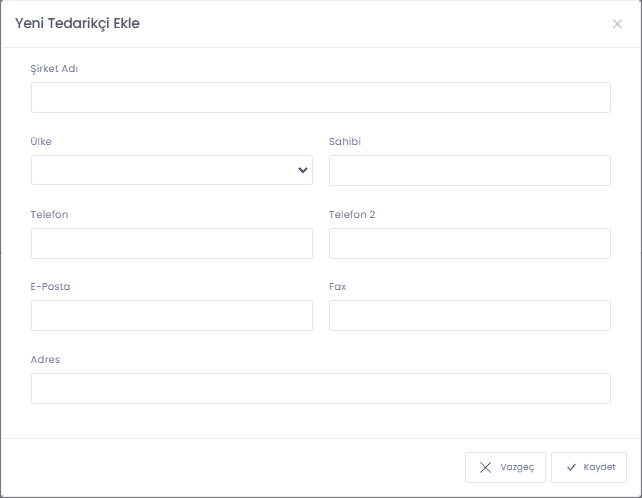Select the Telefon input box
The image size is (642, 498).
[172, 243]
